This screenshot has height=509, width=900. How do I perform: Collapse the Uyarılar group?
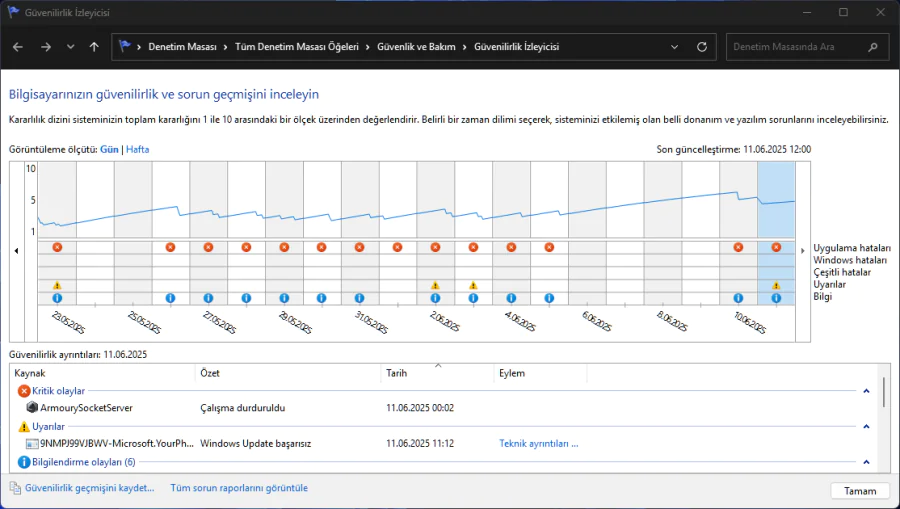tap(866, 426)
